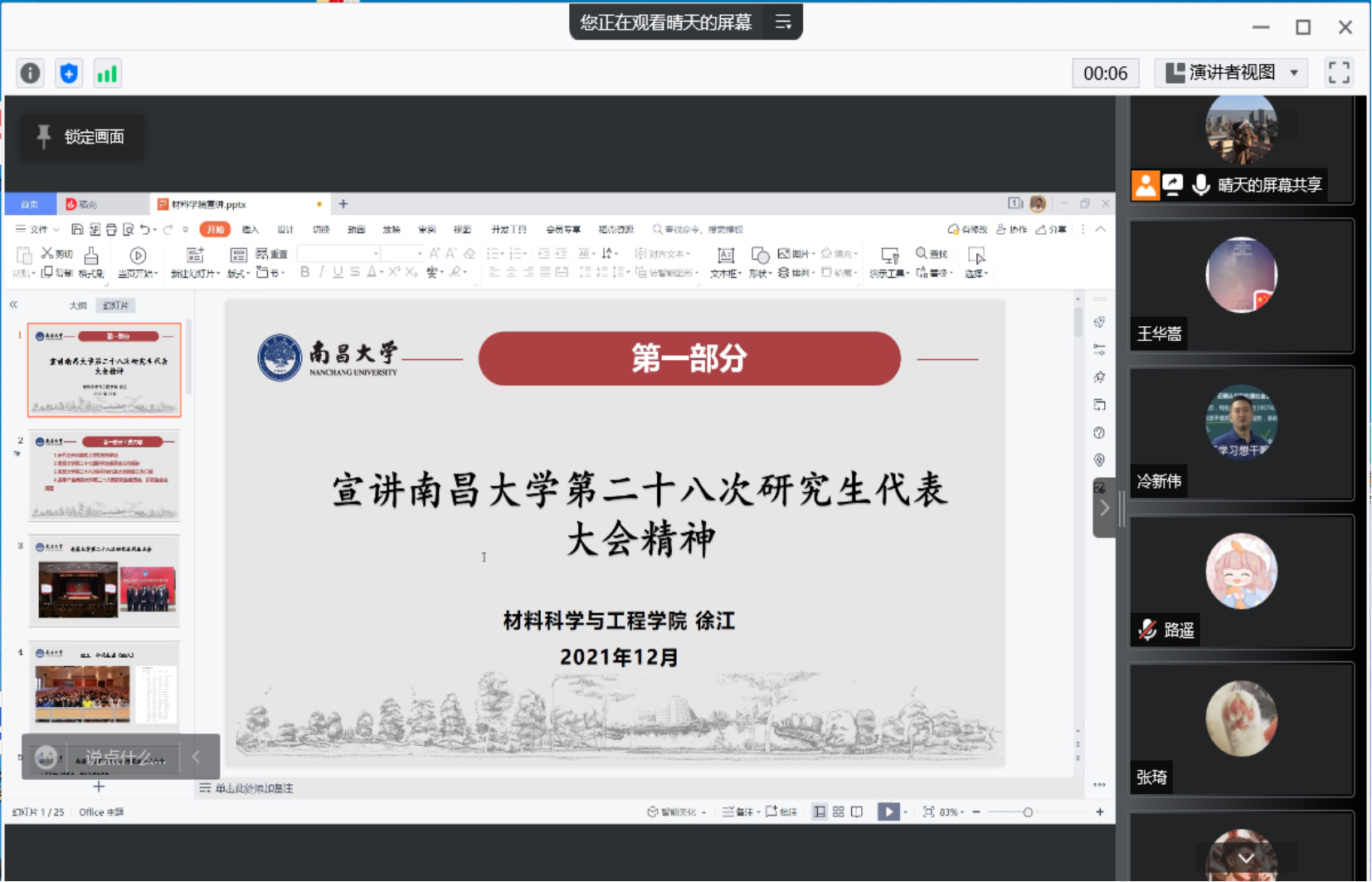Undo last action in WPS
This screenshot has height=882, width=1372.
(x=145, y=229)
